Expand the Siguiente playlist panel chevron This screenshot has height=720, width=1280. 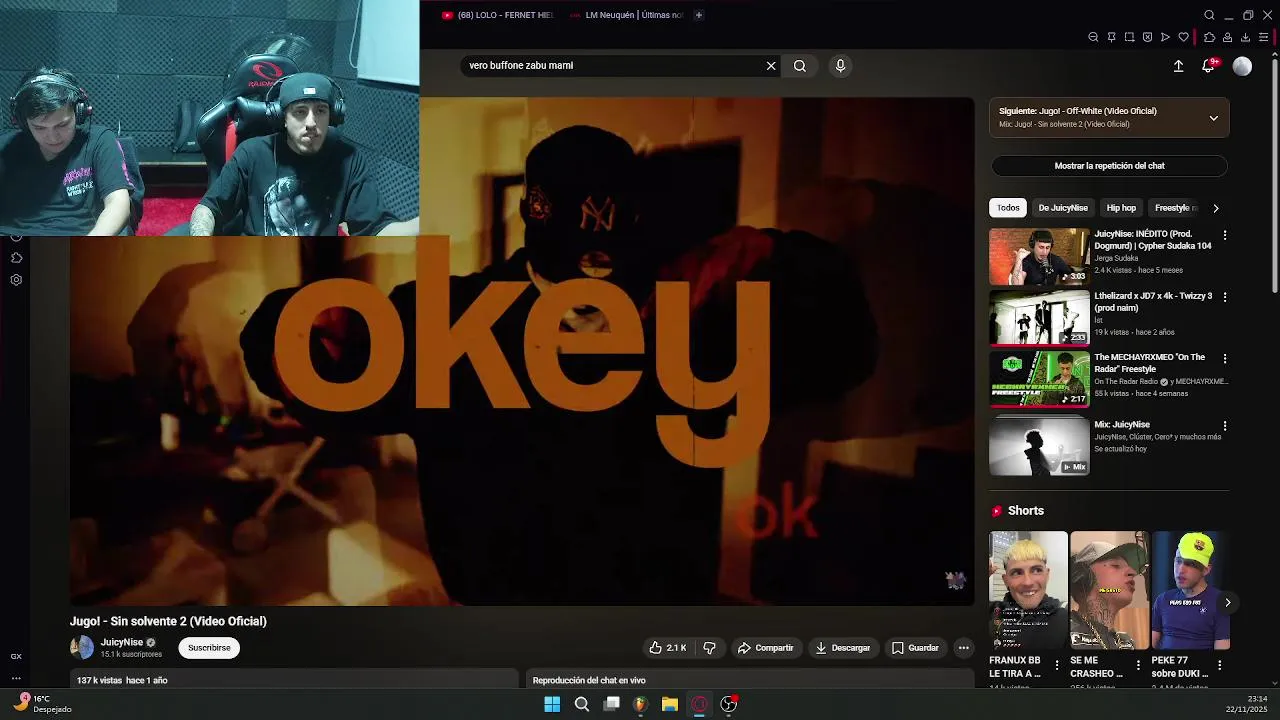pyautogui.click(x=1213, y=118)
